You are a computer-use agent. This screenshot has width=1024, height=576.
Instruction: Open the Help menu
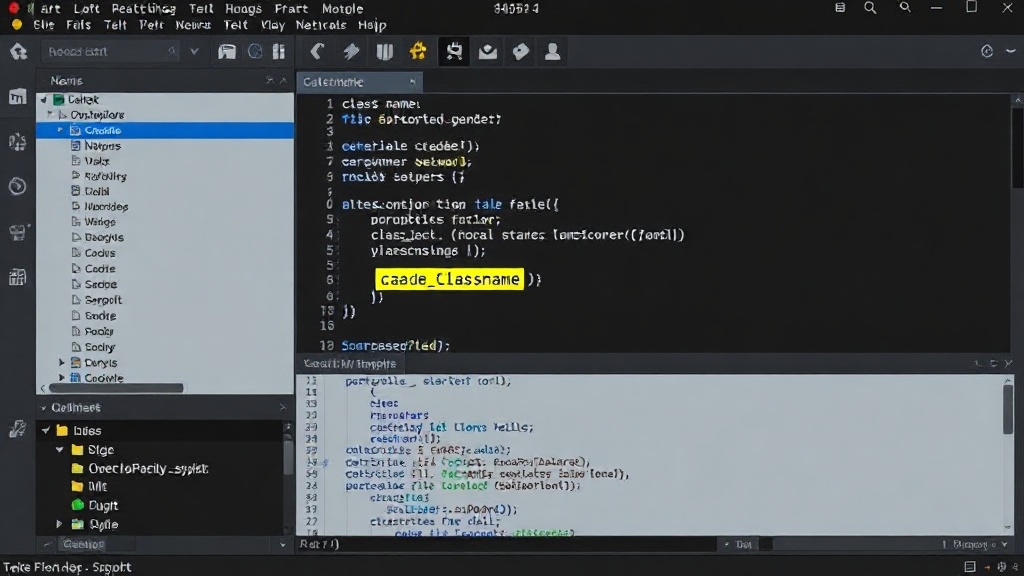[x=372, y=25]
